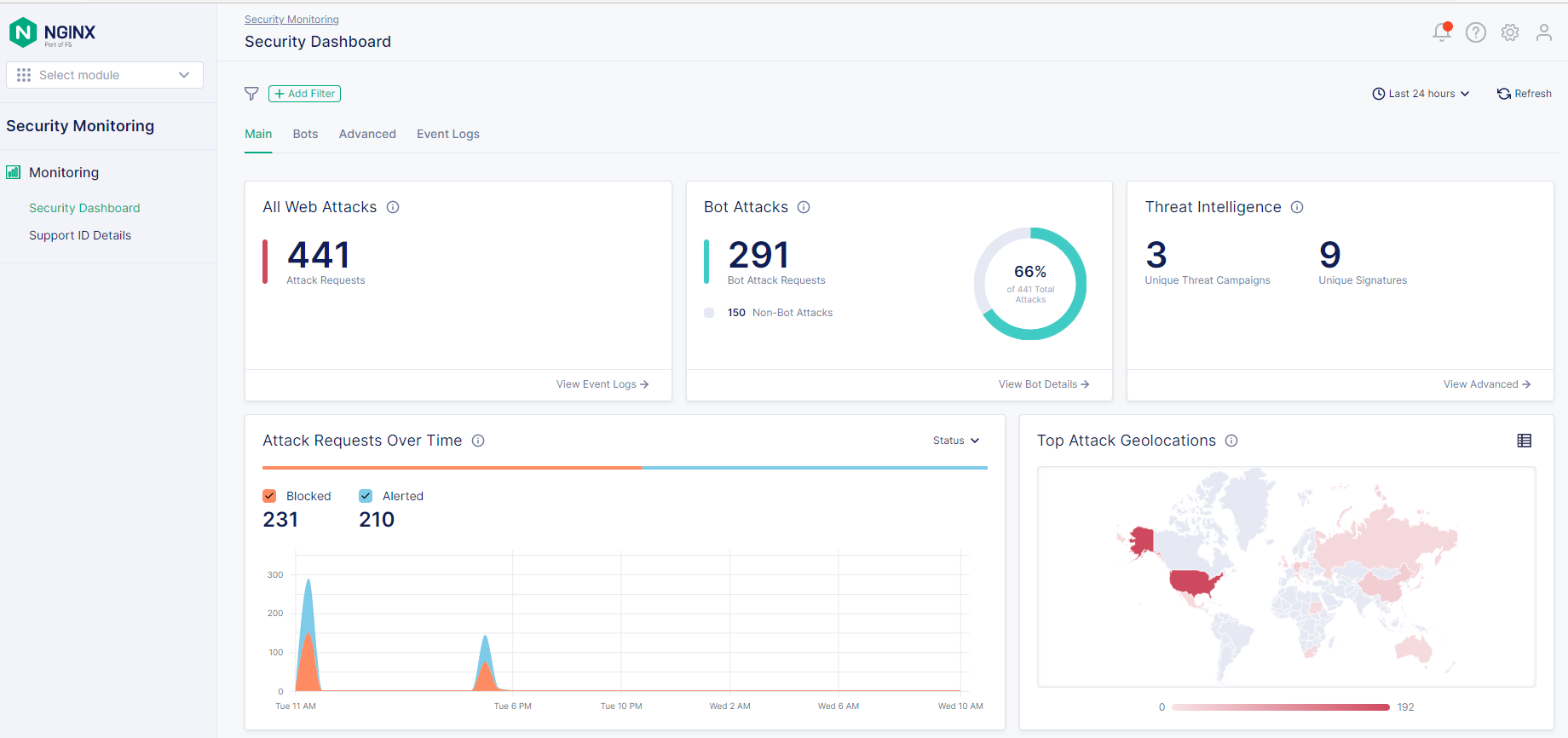
Task: Open the Event Logs tab
Action: click(x=447, y=134)
